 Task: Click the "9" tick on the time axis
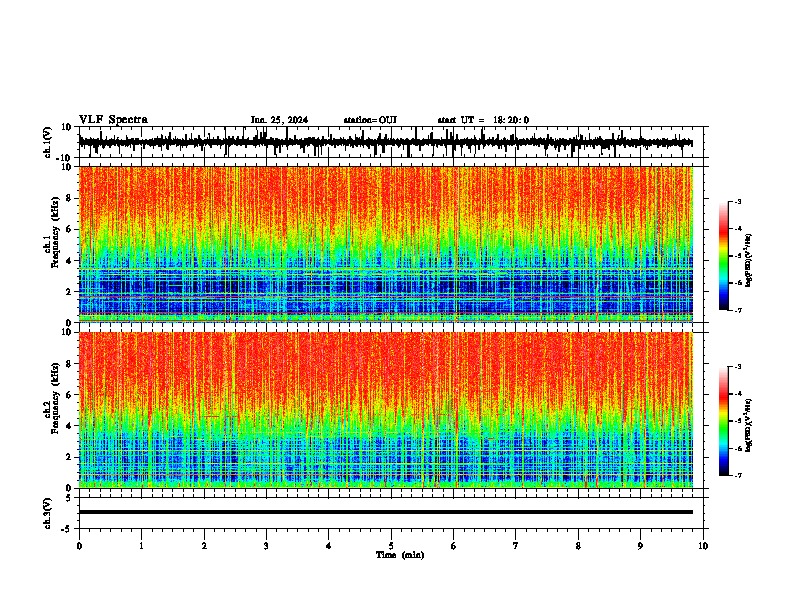(640, 546)
